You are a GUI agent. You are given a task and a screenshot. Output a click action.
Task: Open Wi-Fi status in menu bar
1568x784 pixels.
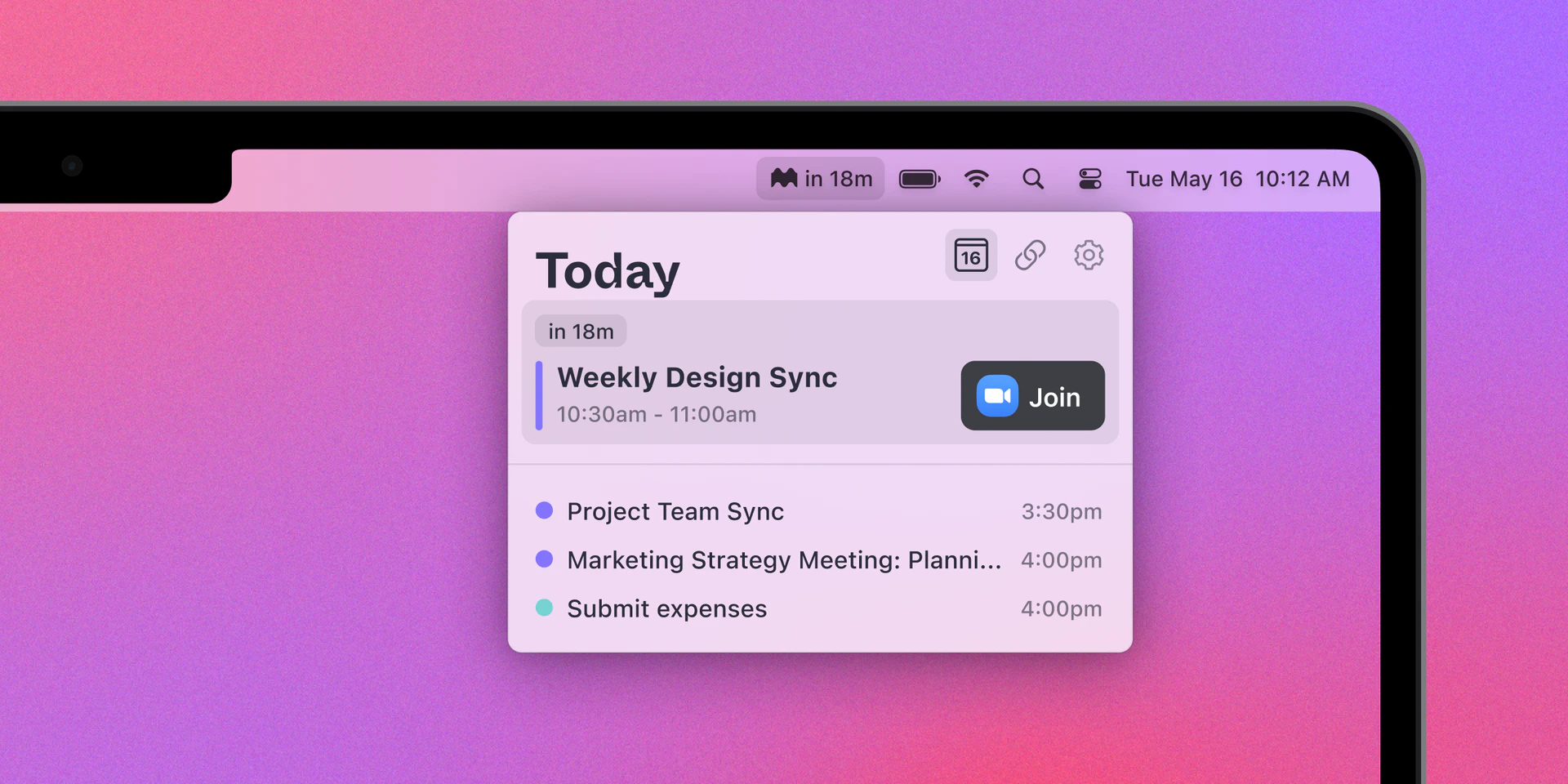[x=977, y=179]
